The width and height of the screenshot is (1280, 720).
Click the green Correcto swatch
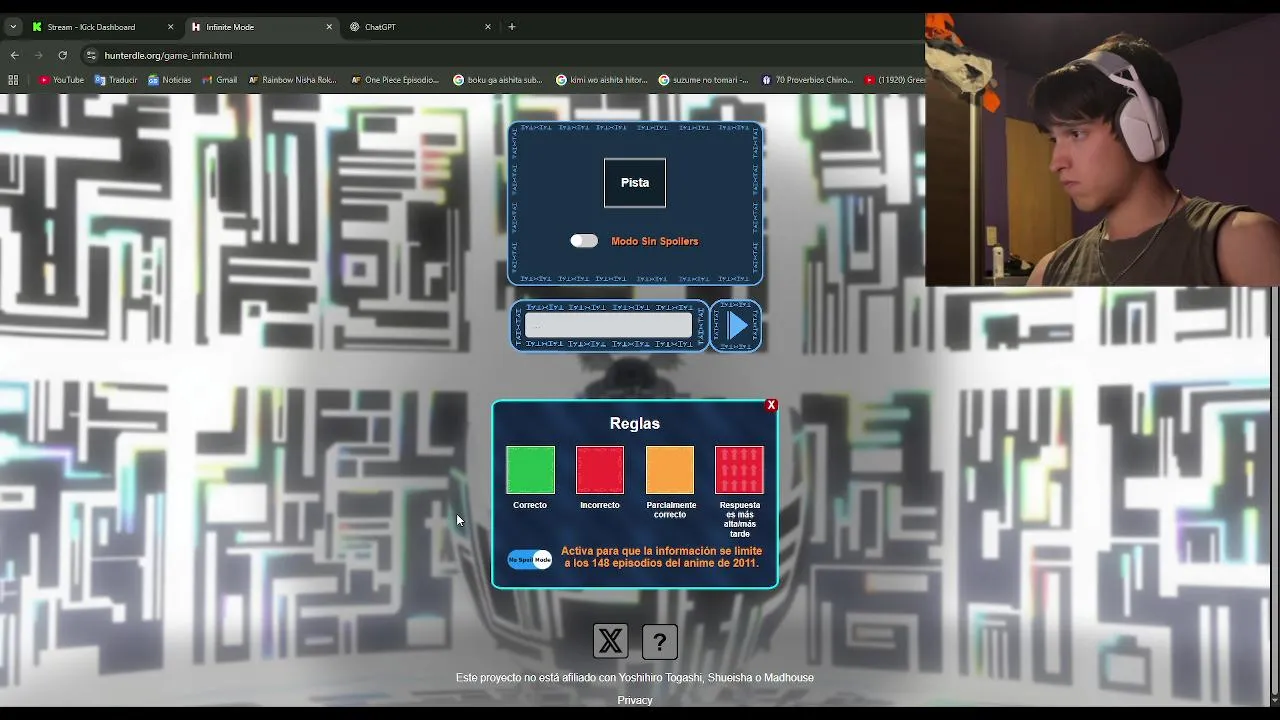click(530, 470)
